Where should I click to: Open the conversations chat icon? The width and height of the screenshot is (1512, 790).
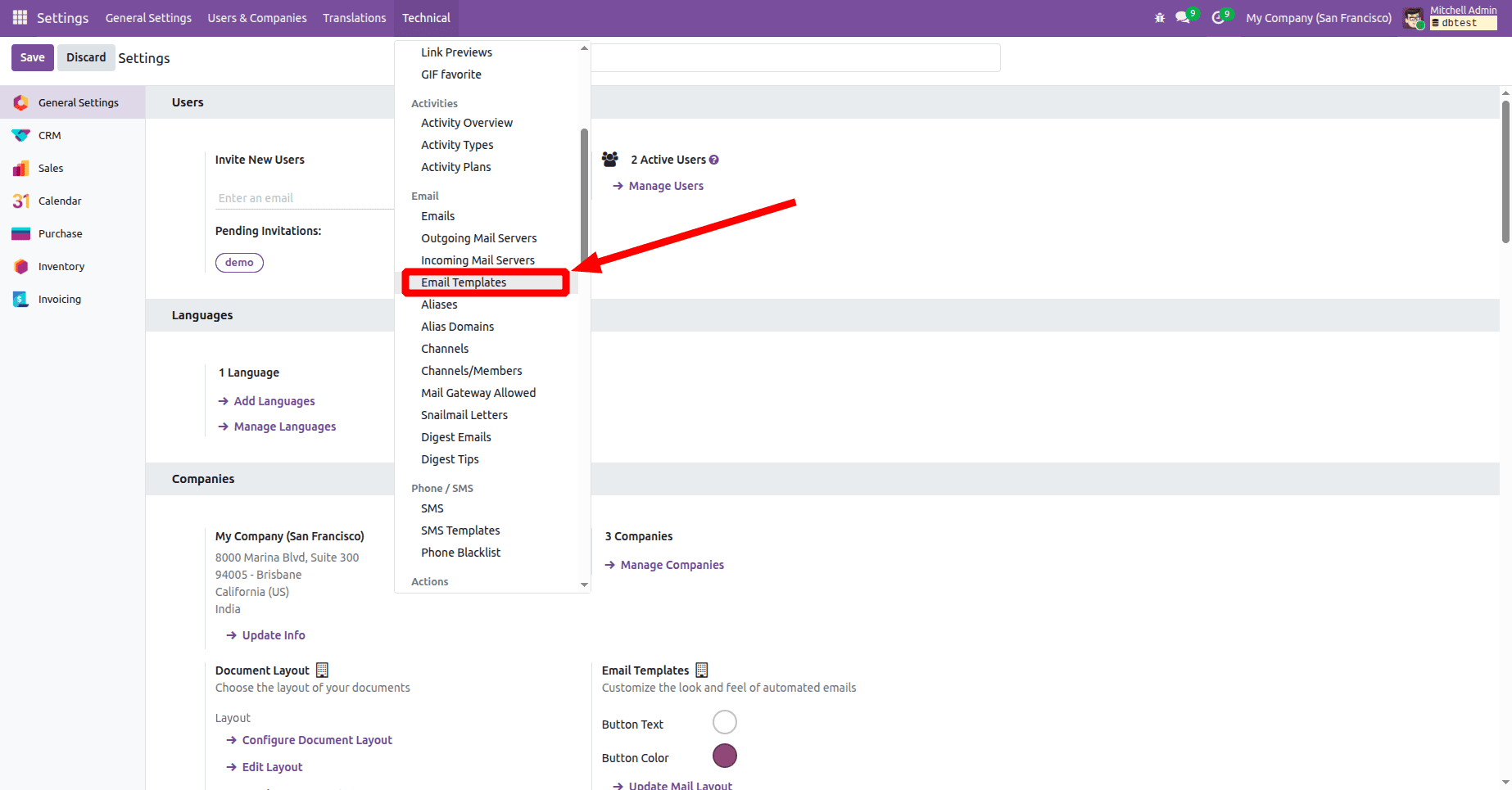1183,17
